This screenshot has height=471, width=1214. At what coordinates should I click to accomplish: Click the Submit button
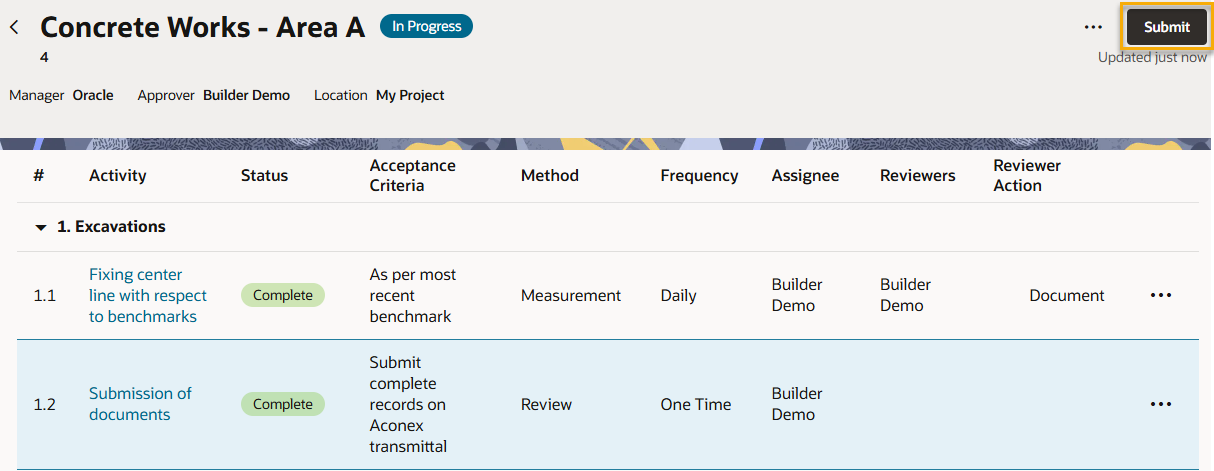[x=1166, y=27]
